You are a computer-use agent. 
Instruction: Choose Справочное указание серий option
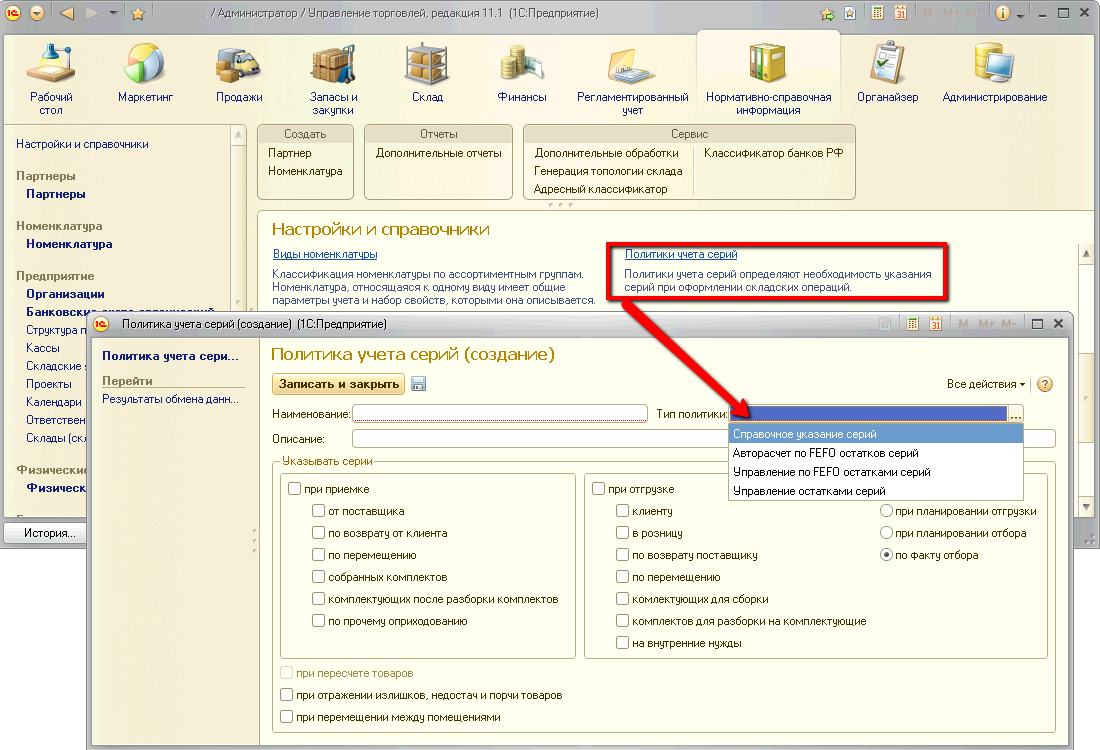876,434
